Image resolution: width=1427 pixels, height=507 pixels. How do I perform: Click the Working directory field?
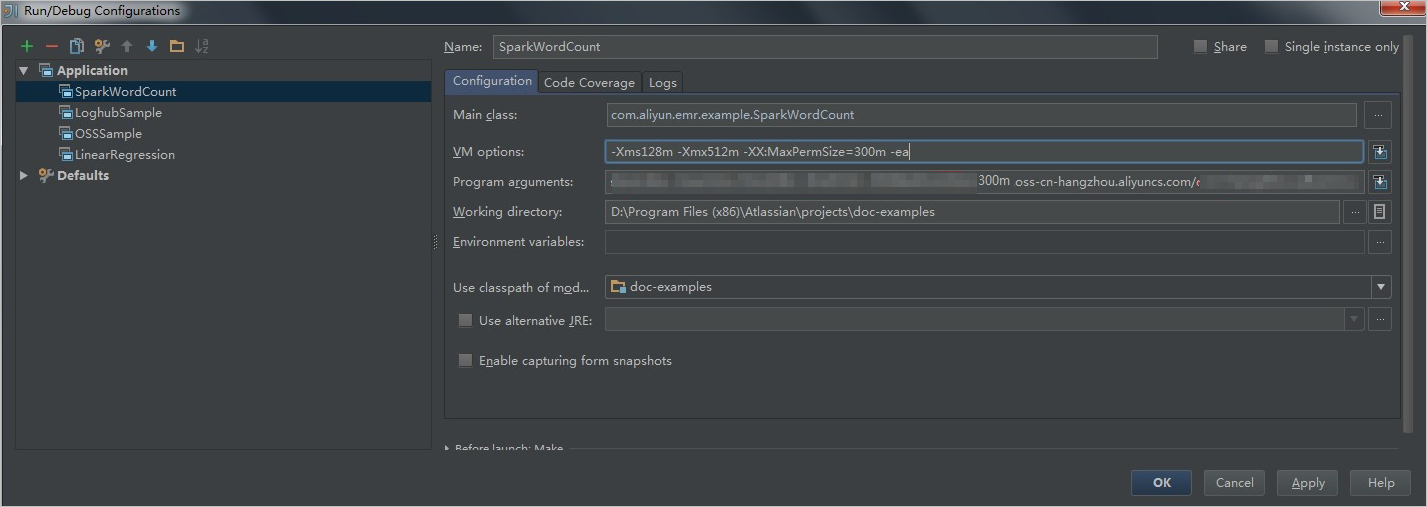(x=972, y=212)
